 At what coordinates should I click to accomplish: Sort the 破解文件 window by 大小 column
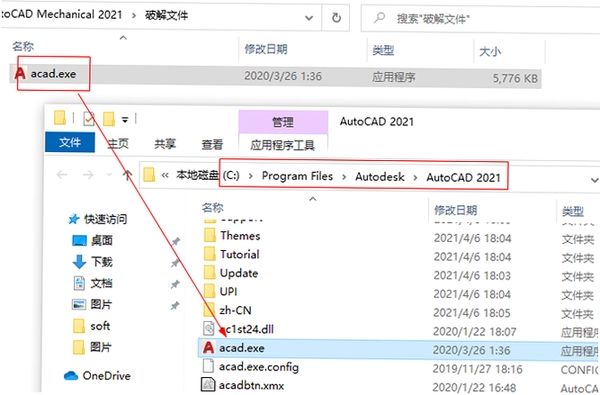tap(490, 51)
